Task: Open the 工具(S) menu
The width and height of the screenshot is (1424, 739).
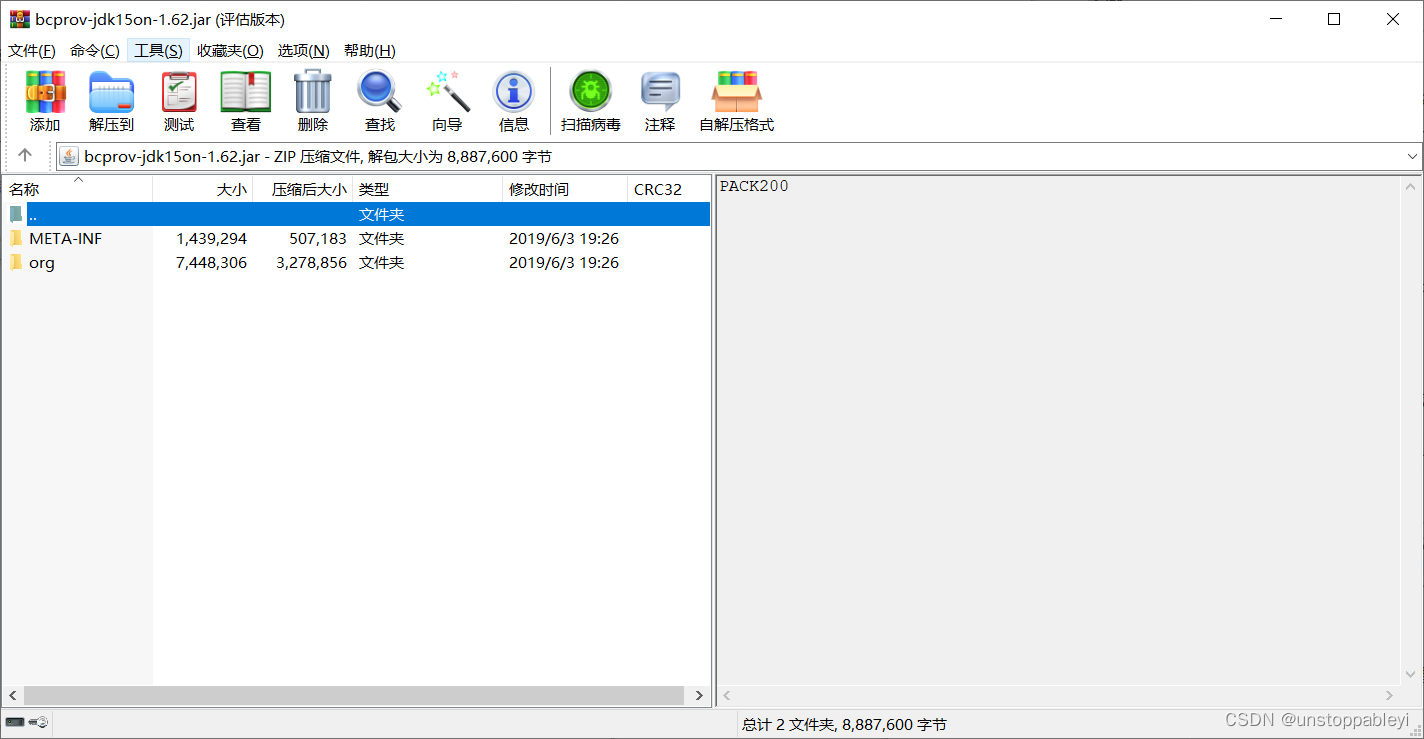Action: pyautogui.click(x=159, y=51)
